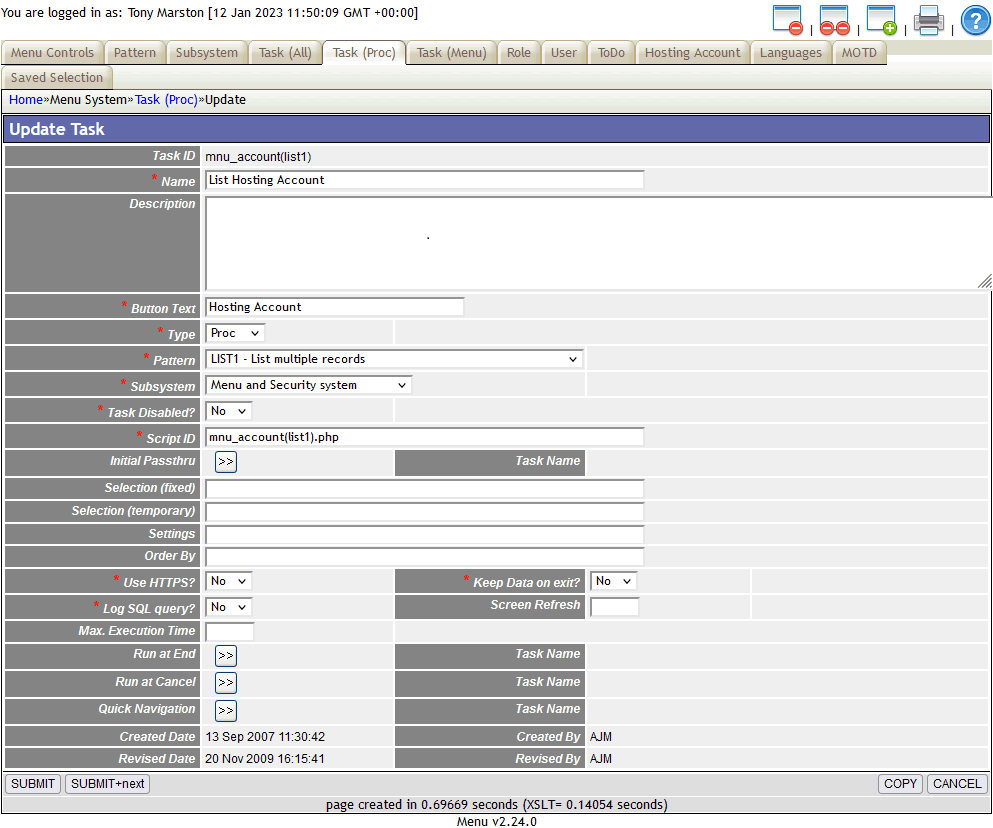Open the Saved Selection tab

(x=56, y=77)
